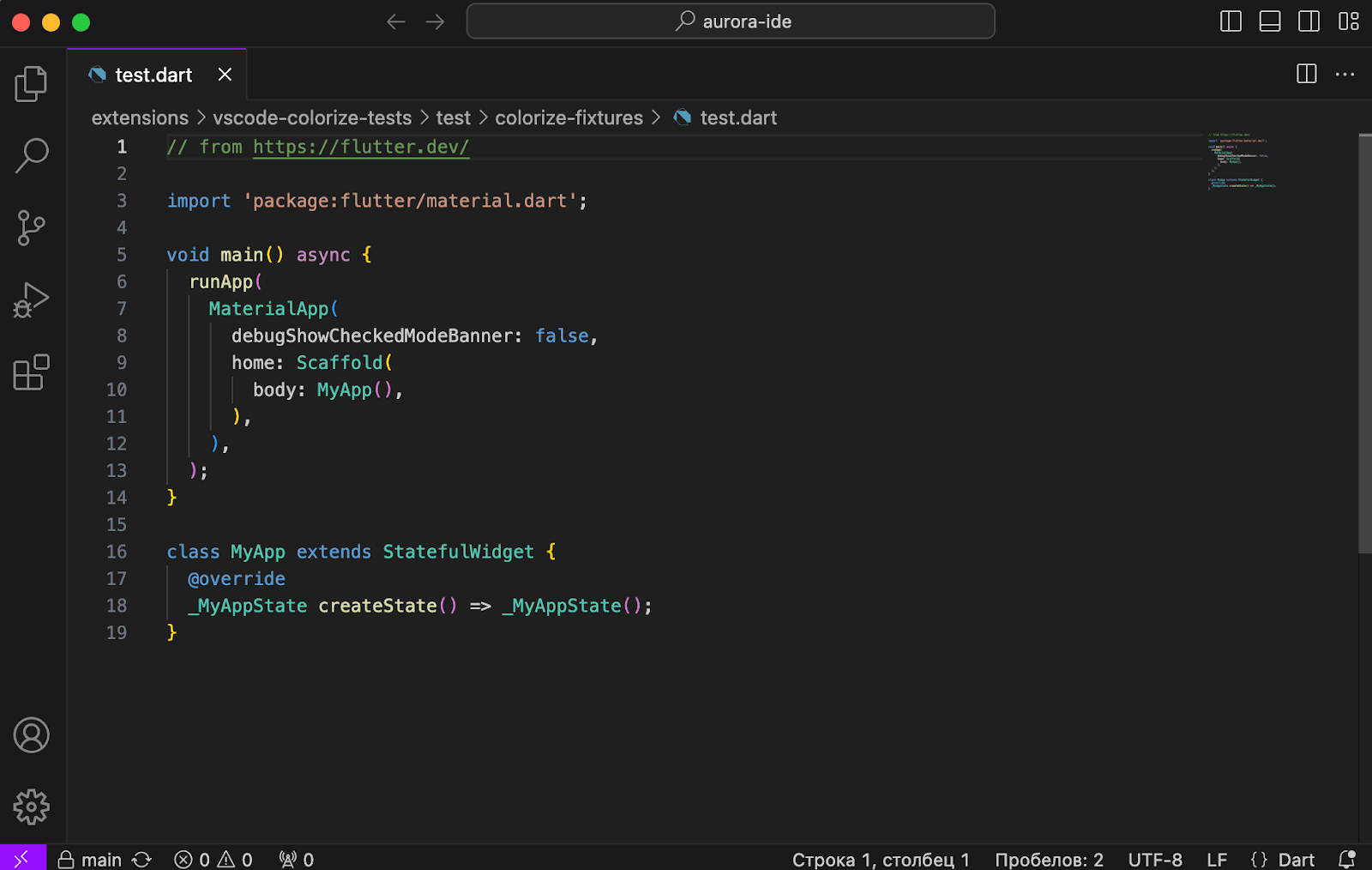Open the extensions breadcrumb dropdown

click(140, 118)
